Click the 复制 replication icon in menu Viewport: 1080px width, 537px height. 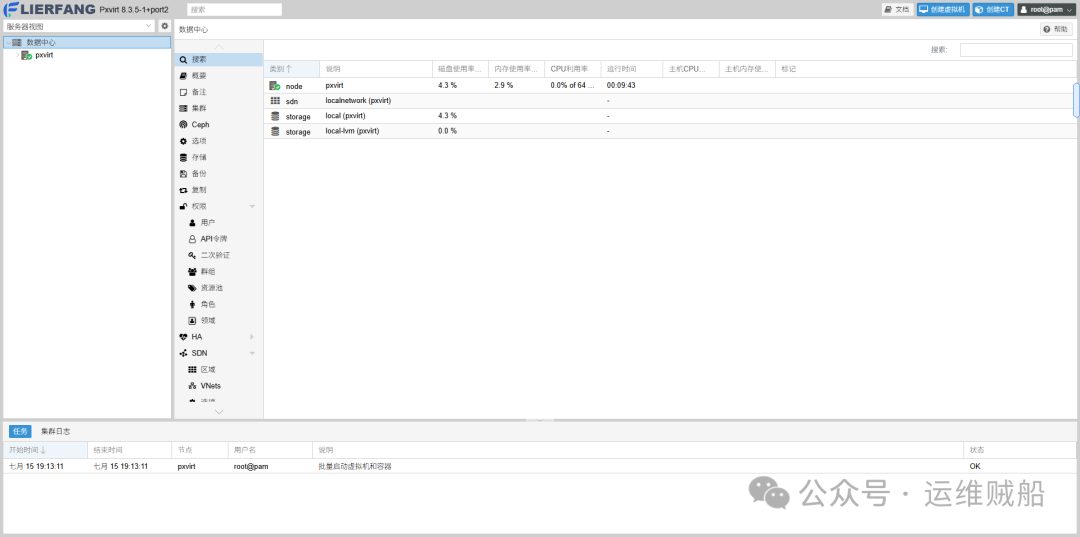183,190
